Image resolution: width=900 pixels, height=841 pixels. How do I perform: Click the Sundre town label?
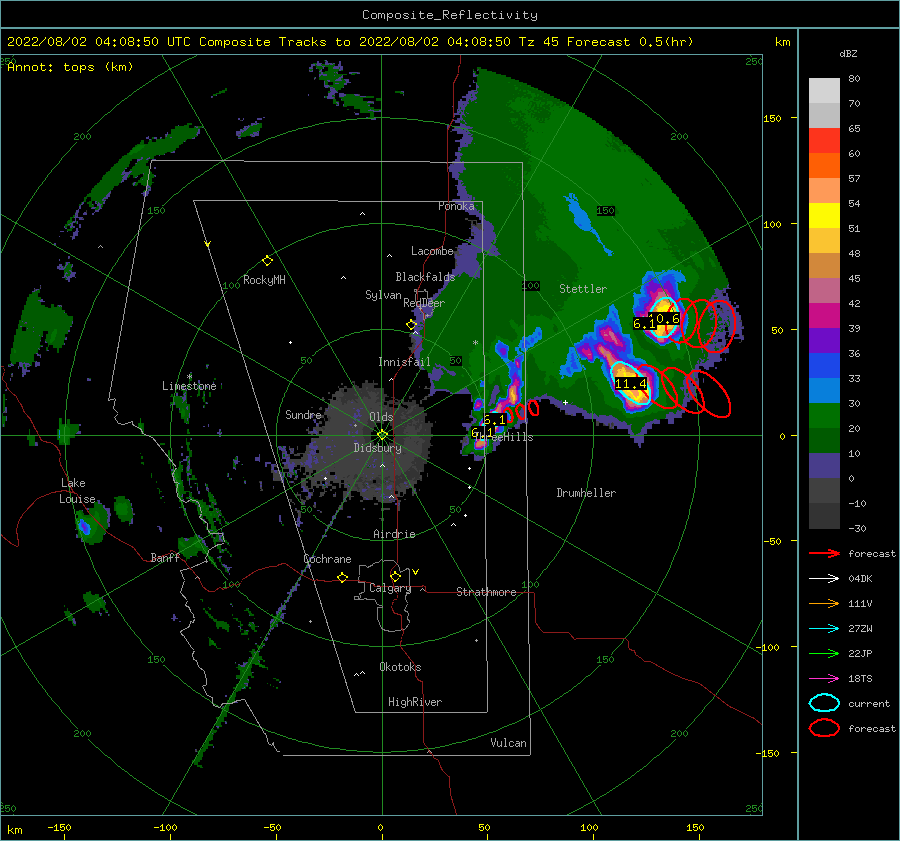point(303,414)
